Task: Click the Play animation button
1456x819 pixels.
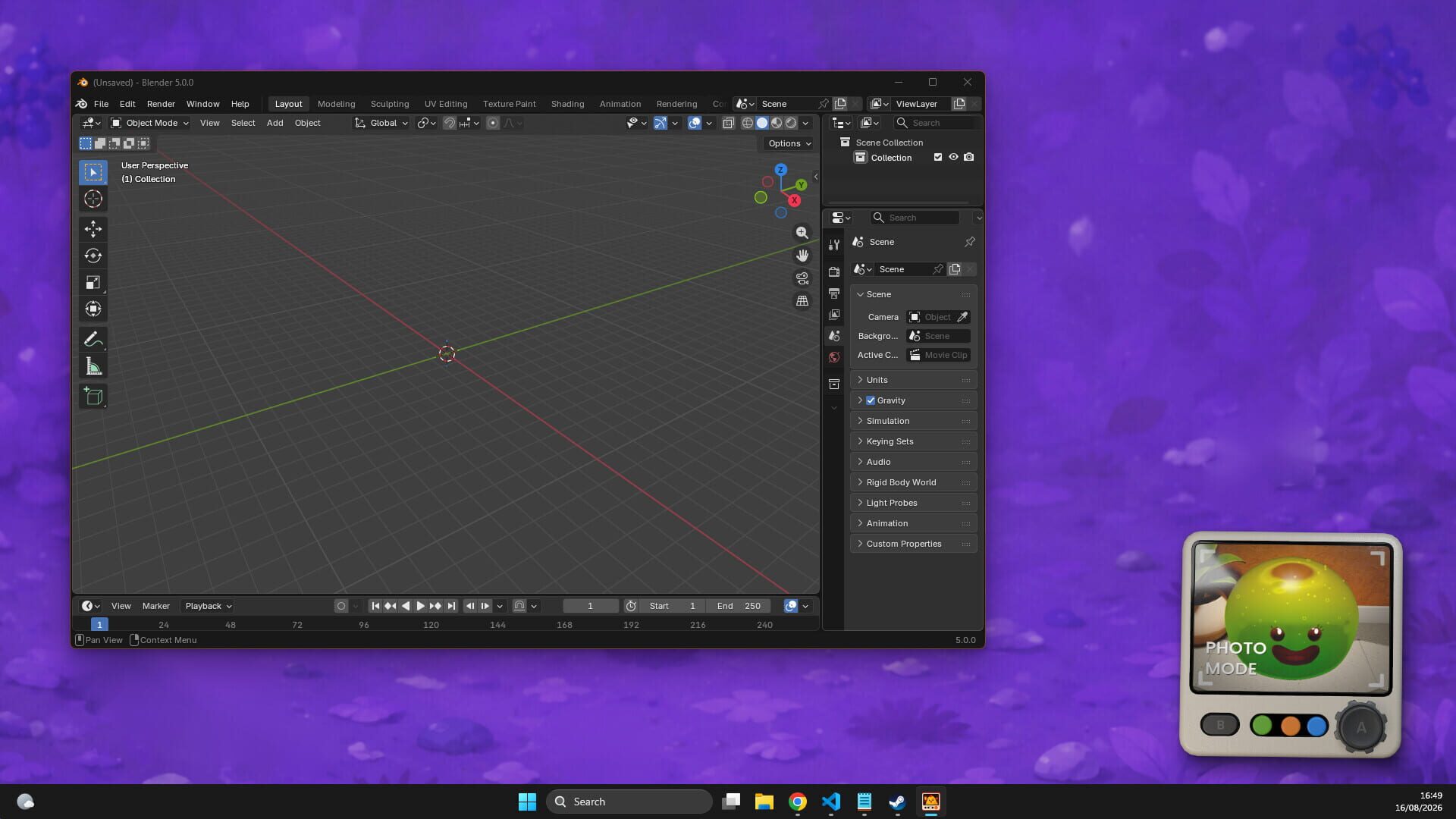Action: 420,606
